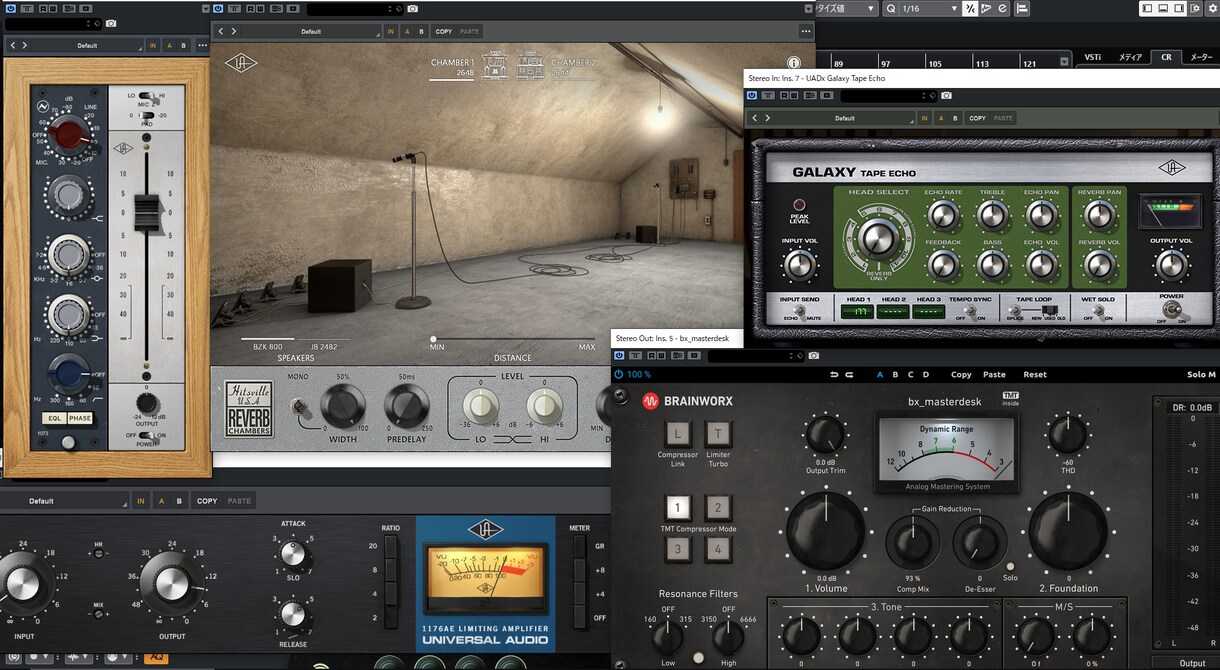The width and height of the screenshot is (1220, 670).
Task: Open the Default preset dropdown in Galaxy Tape Echo
Action: pyautogui.click(x=845, y=118)
